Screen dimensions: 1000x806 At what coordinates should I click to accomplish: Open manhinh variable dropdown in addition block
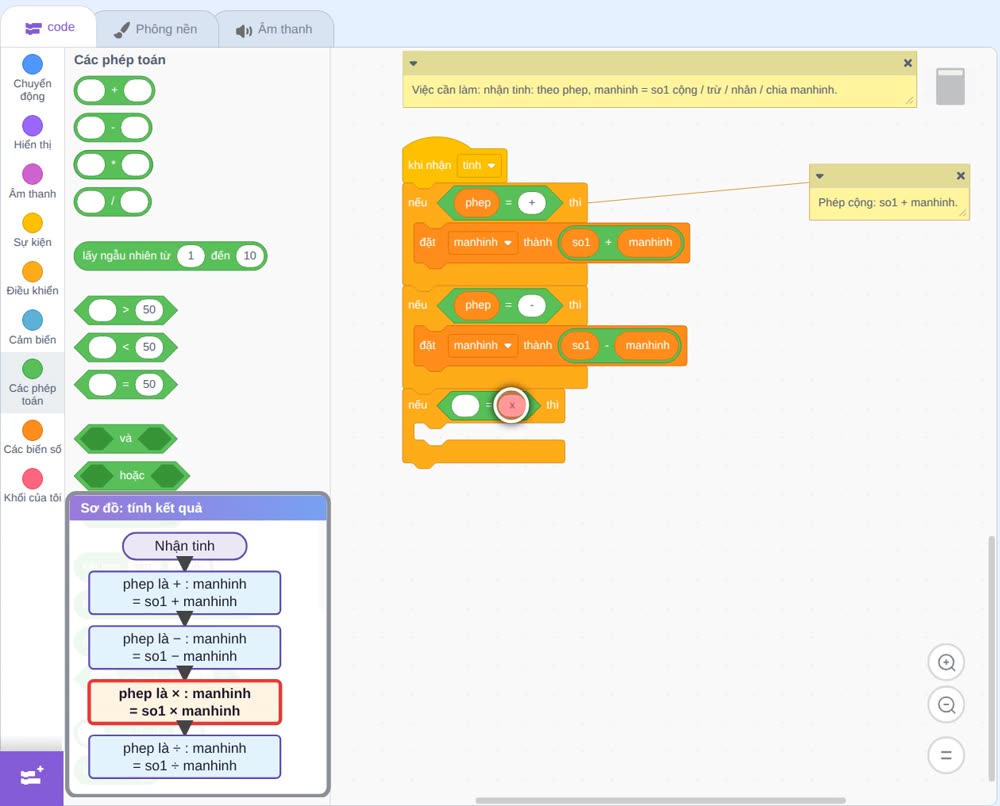click(x=482, y=242)
